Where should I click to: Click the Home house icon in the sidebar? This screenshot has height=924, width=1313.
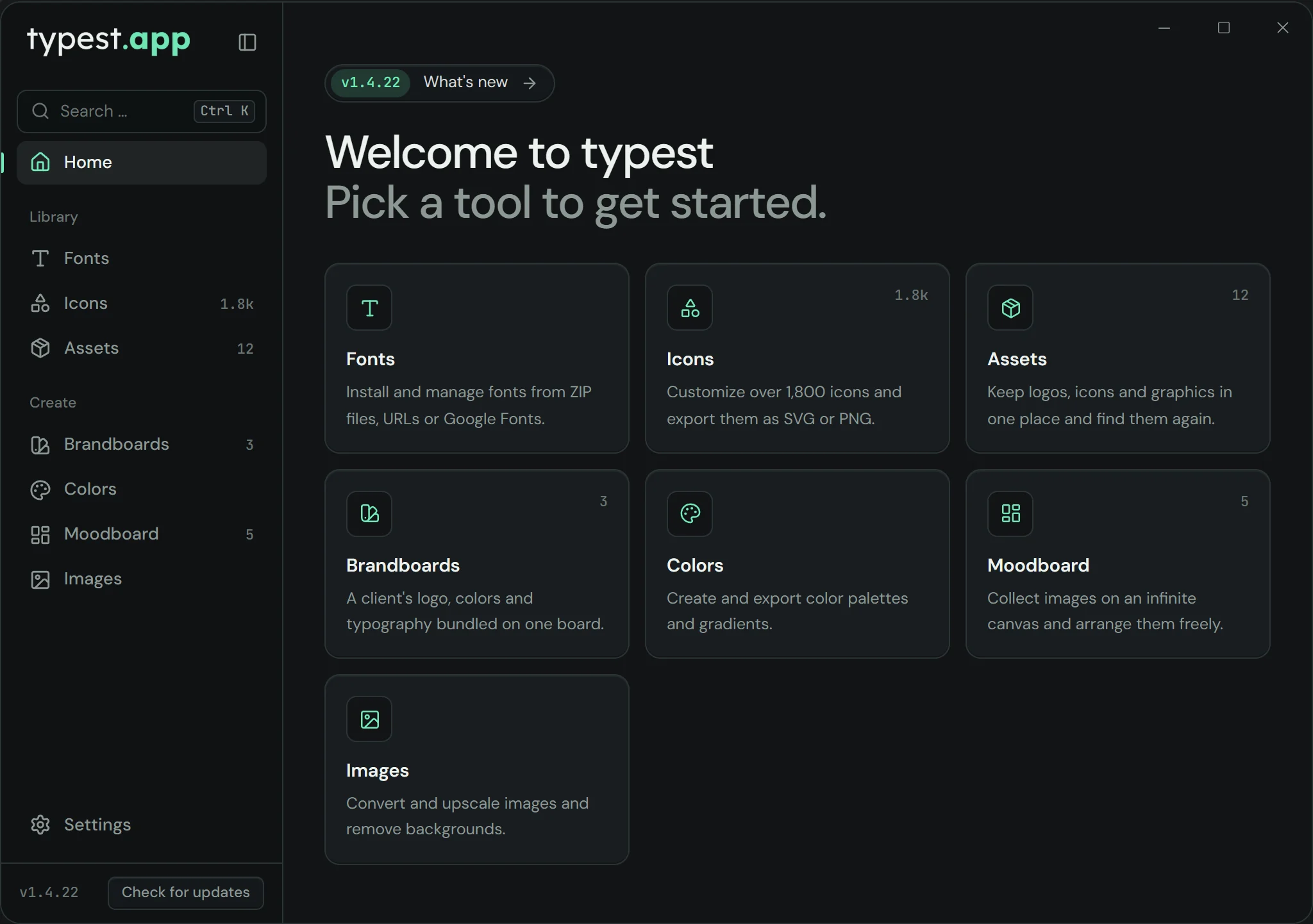tap(40, 162)
